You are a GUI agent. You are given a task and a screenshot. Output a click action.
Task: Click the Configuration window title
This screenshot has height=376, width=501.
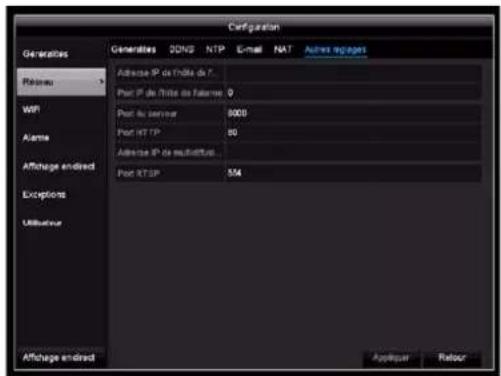click(x=254, y=27)
